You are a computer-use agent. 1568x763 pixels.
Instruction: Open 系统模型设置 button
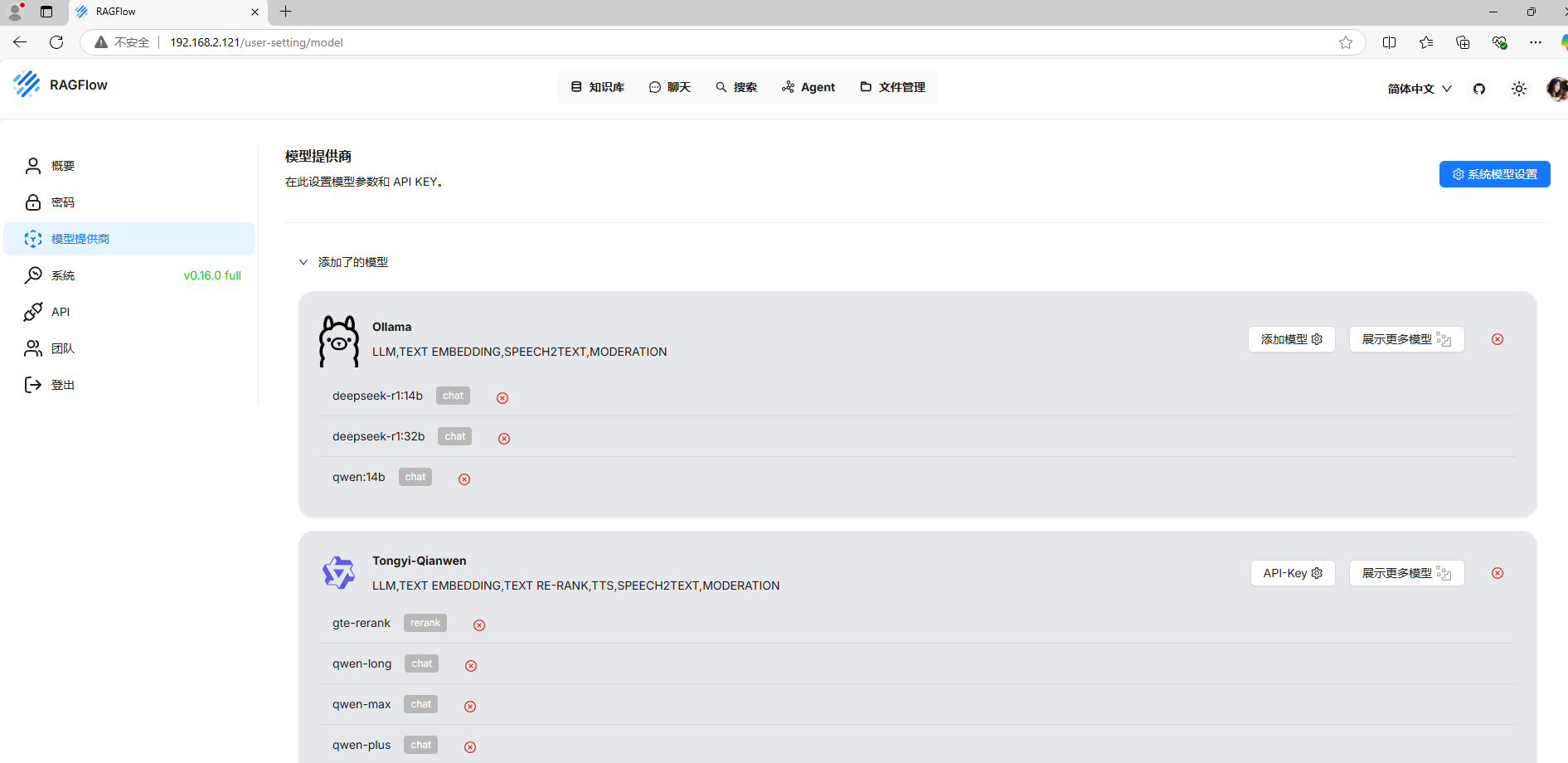point(1494,174)
